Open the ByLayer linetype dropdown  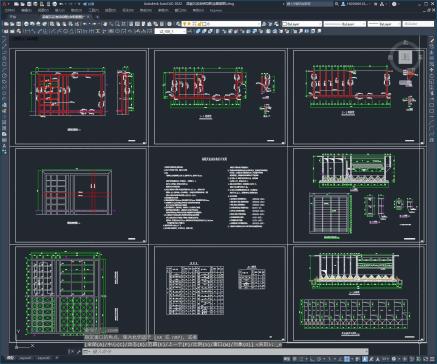[x=345, y=24]
